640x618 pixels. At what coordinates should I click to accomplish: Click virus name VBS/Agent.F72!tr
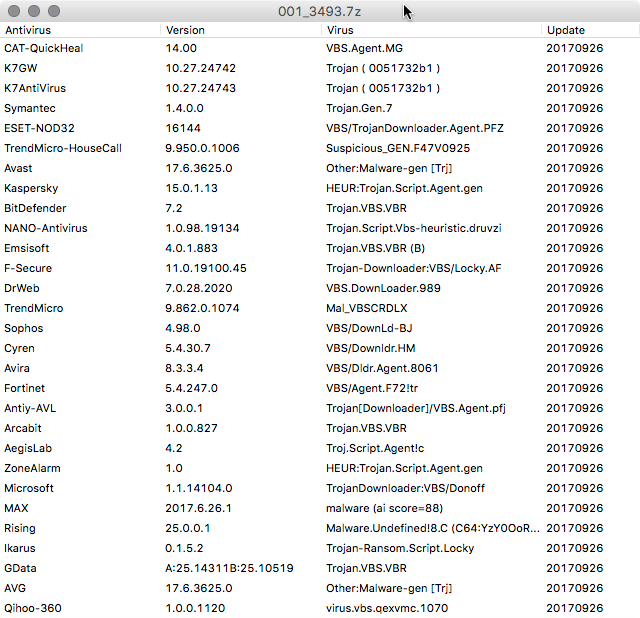[x=372, y=388]
